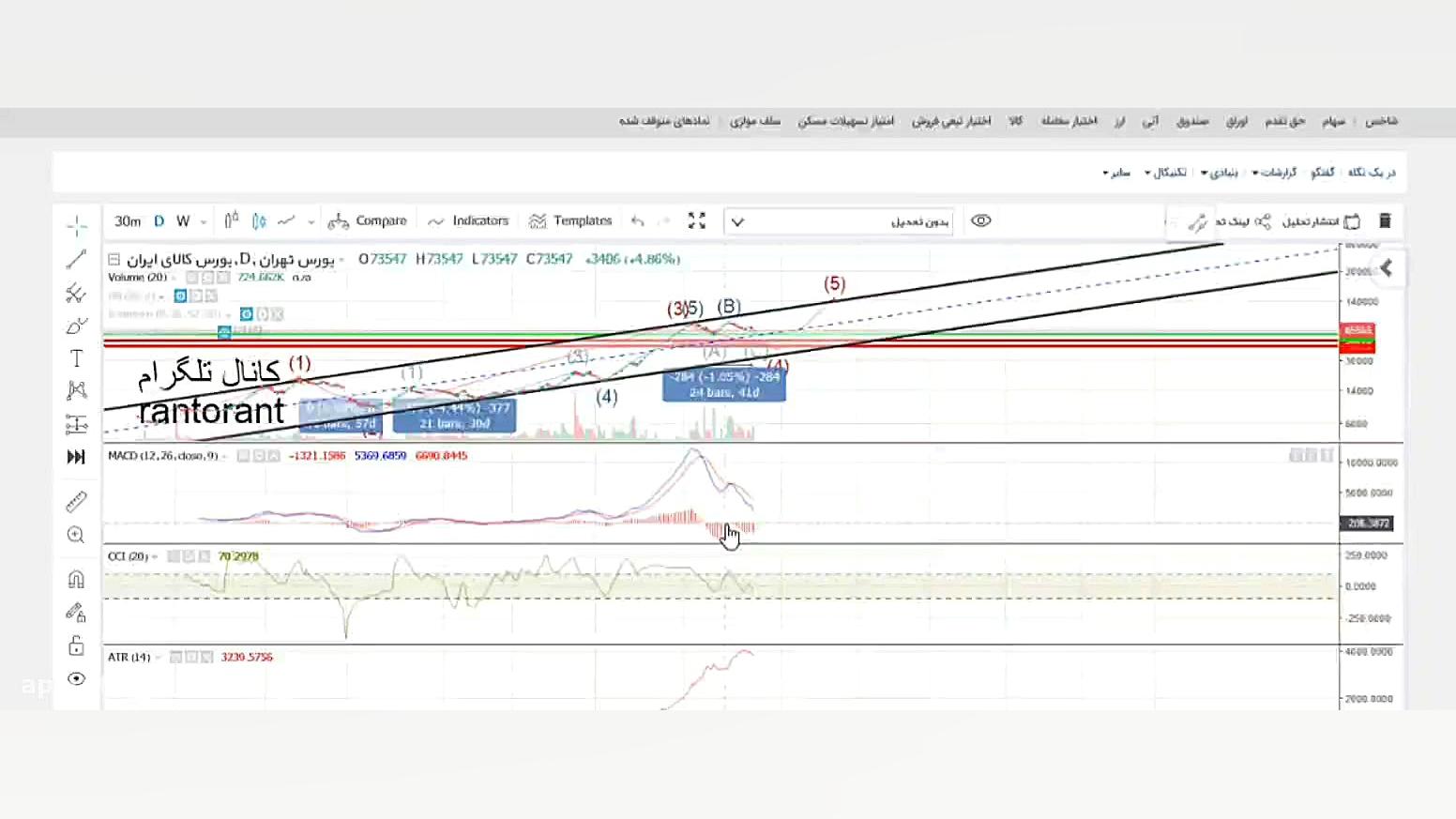
Task: Click the ATR value 3239.5756
Action: point(247,658)
